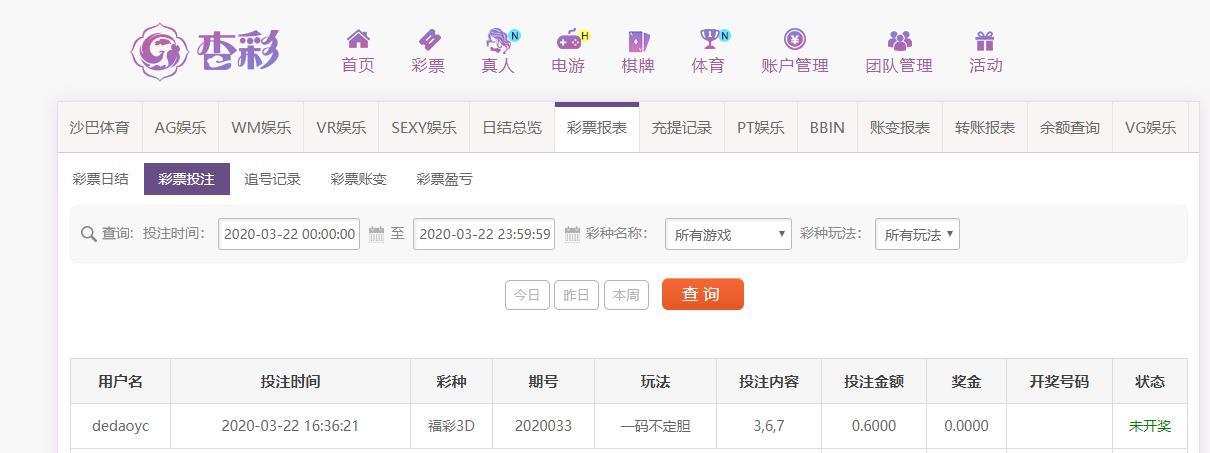Open the 彩票日结 sub-tab

click(x=100, y=179)
